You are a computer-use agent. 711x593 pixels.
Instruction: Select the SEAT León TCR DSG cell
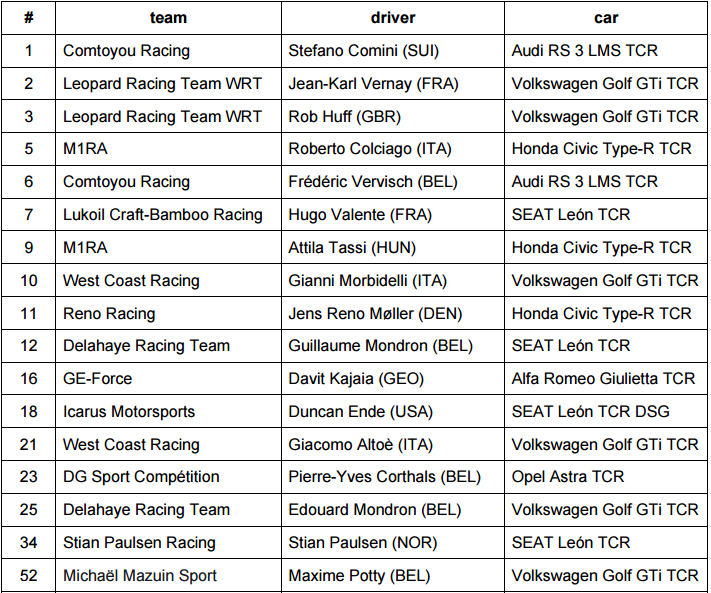click(x=606, y=411)
